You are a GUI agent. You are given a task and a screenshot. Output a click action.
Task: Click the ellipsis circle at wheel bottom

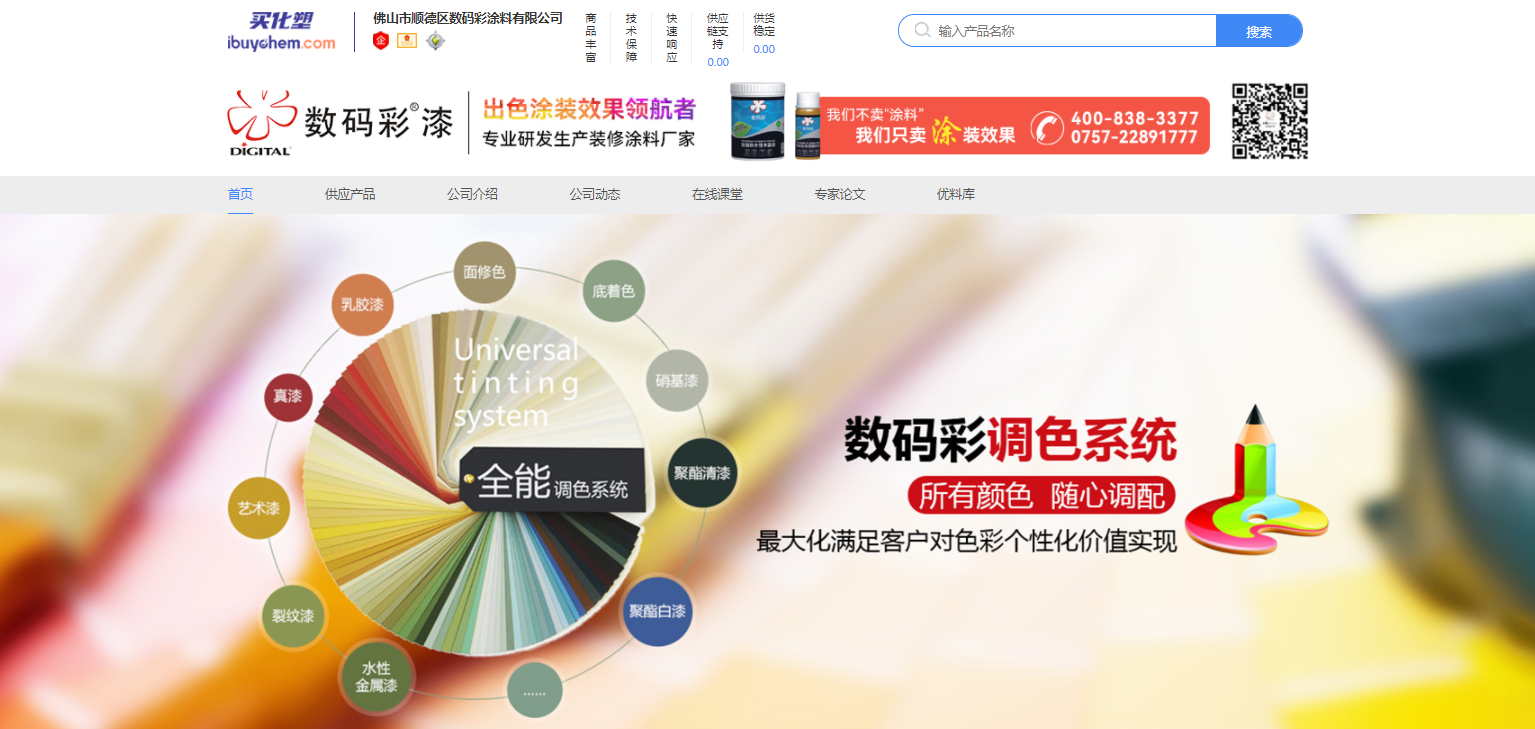[x=535, y=691]
